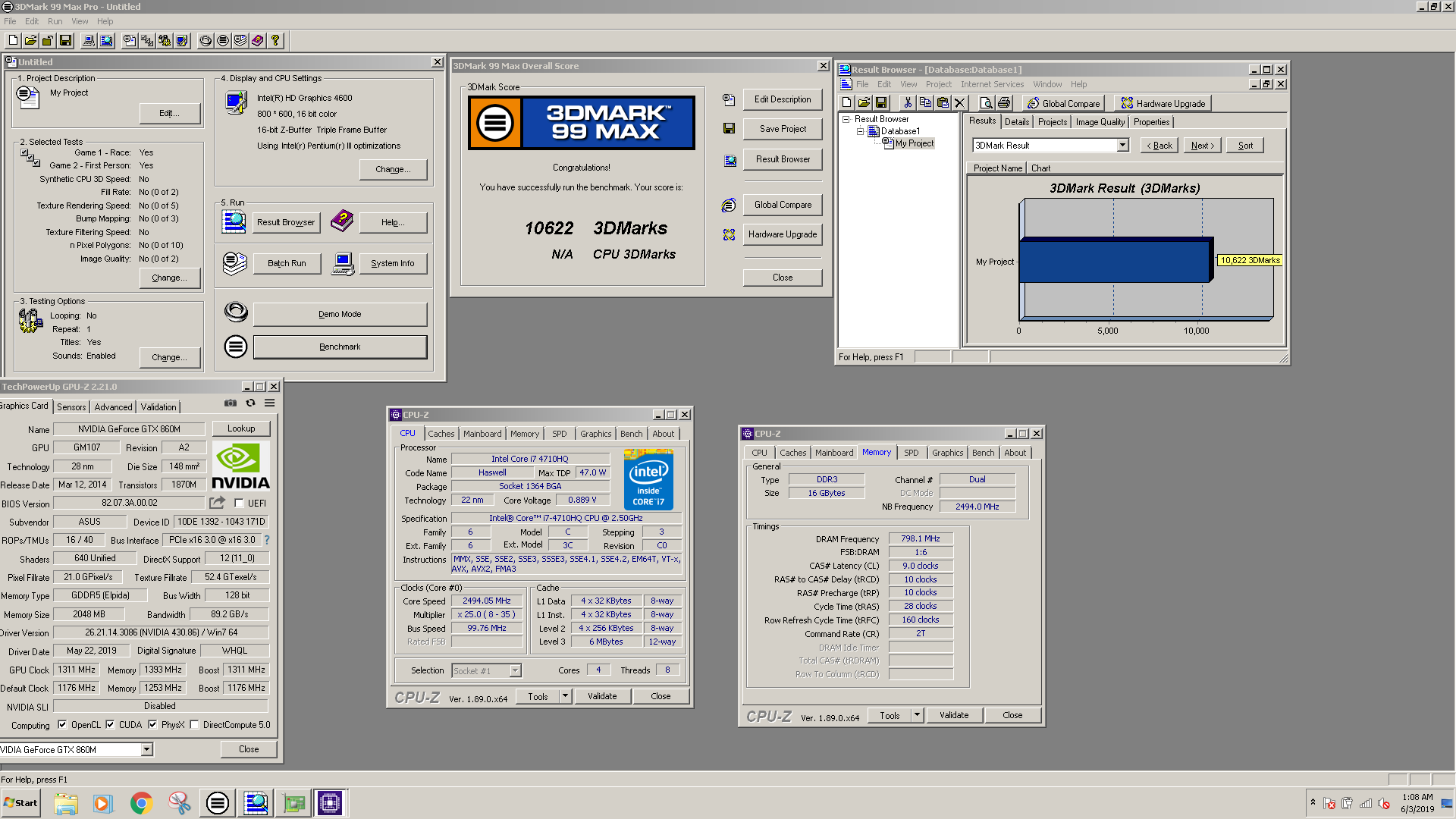Open the GPU-Z hamburger menu icon
Screen dimensions: 1456x819
(269, 403)
